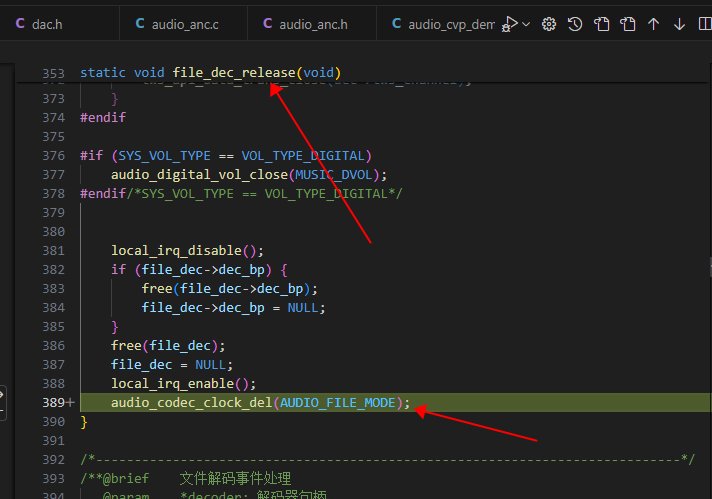The image size is (712, 499).
Task: Click free(file_dec->dec_bp) statement
Action: pos(230,289)
